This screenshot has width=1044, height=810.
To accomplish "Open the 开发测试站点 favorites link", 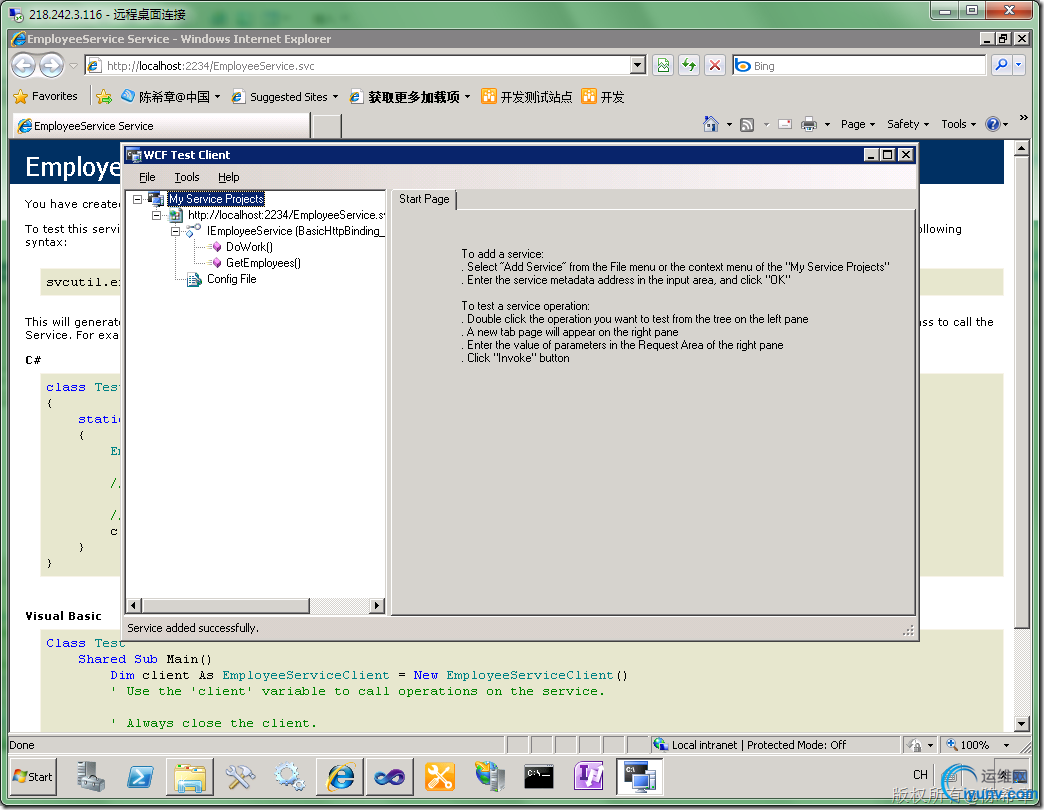I will click(x=527, y=97).
